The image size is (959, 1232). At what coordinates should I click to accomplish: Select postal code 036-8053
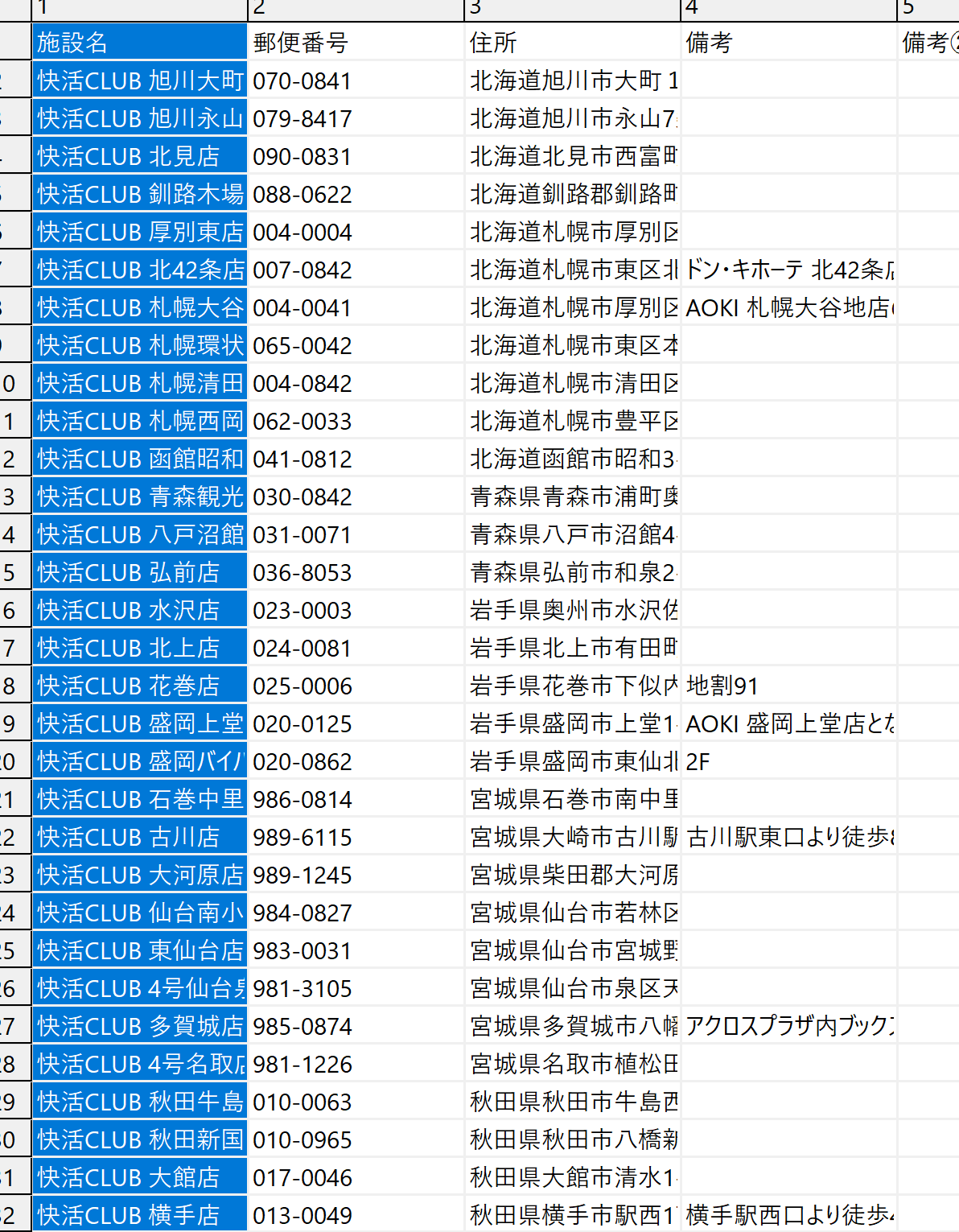(356, 571)
